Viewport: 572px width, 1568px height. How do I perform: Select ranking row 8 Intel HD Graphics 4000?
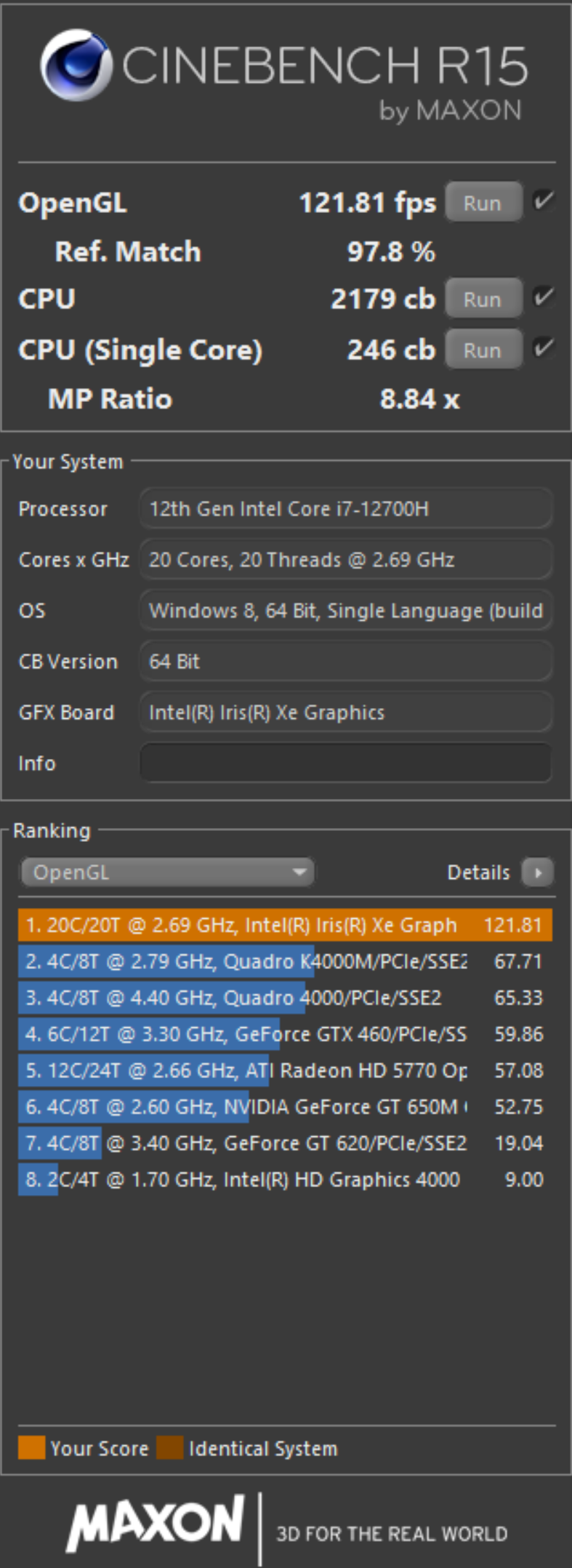pyautogui.click(x=285, y=1180)
